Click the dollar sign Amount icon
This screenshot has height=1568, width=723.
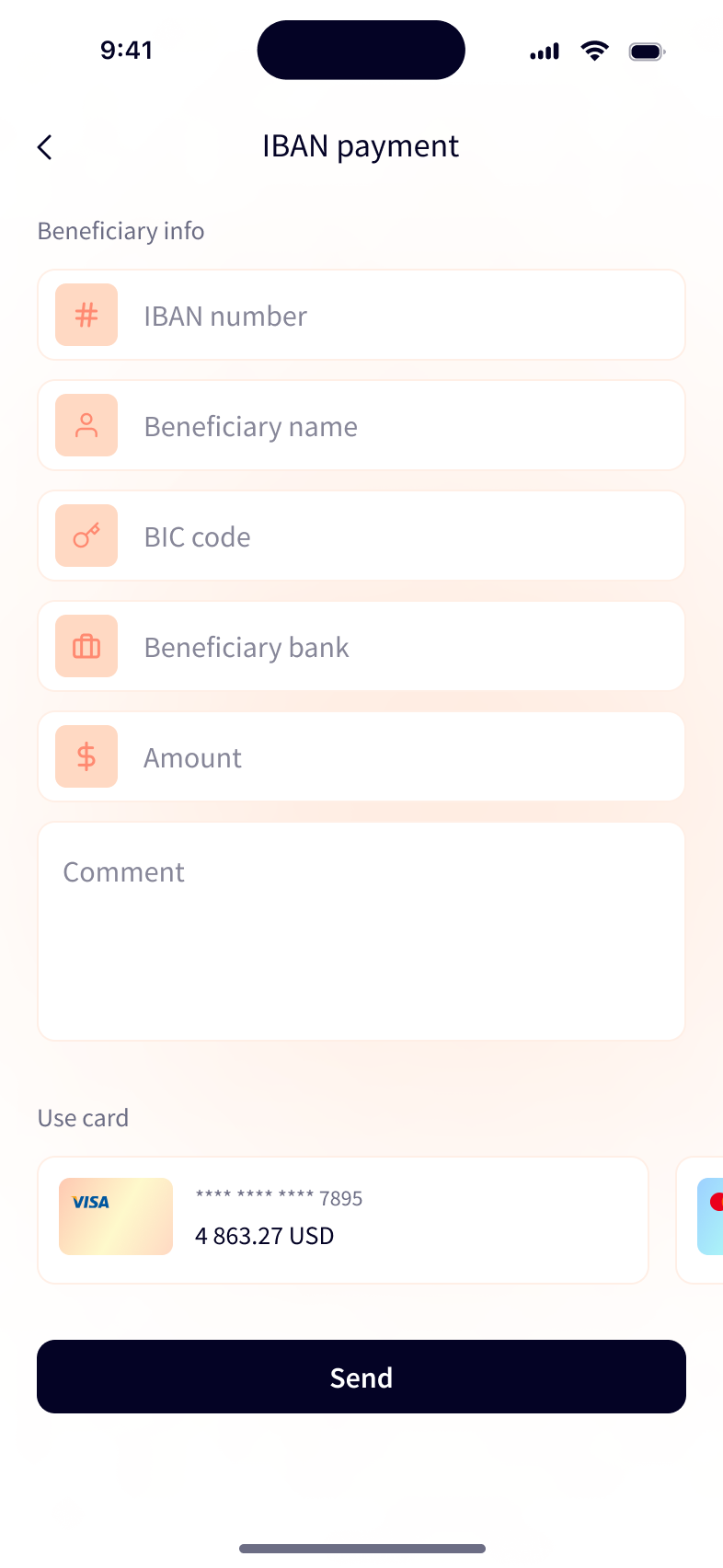pos(86,756)
